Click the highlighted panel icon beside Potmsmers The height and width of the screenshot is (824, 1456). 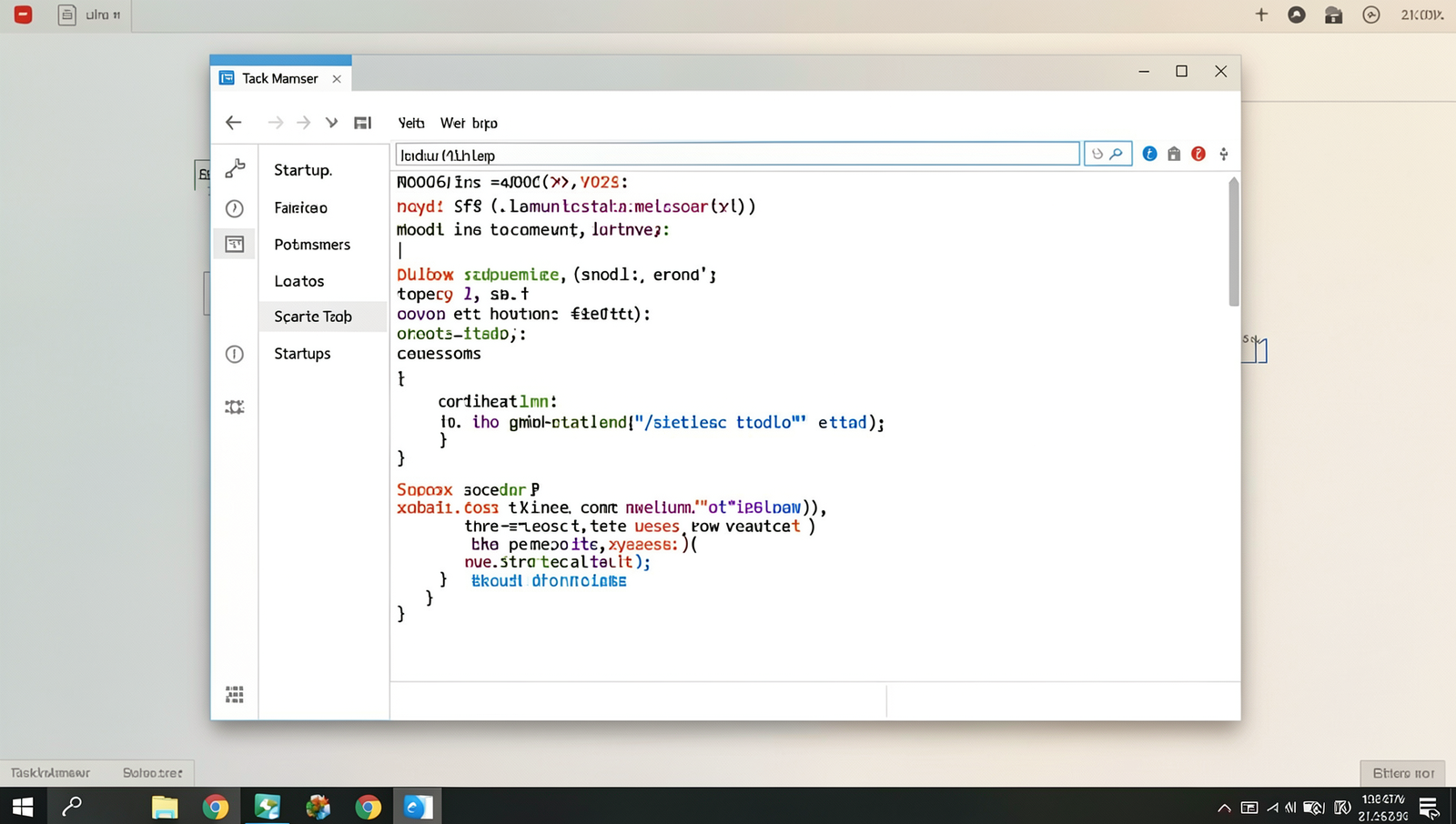[x=235, y=245]
